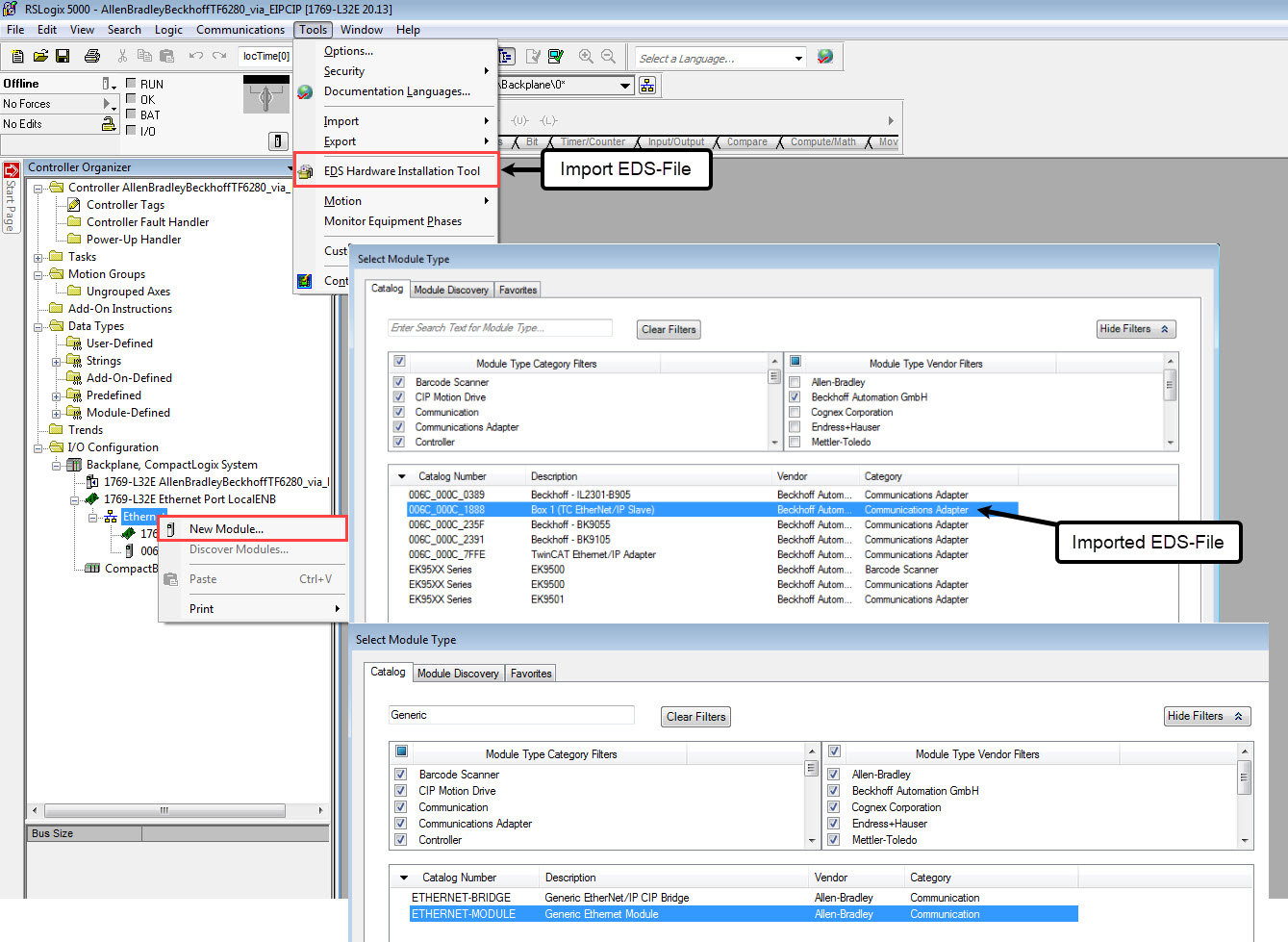Click the Controller Tags tree icon

coord(74,205)
